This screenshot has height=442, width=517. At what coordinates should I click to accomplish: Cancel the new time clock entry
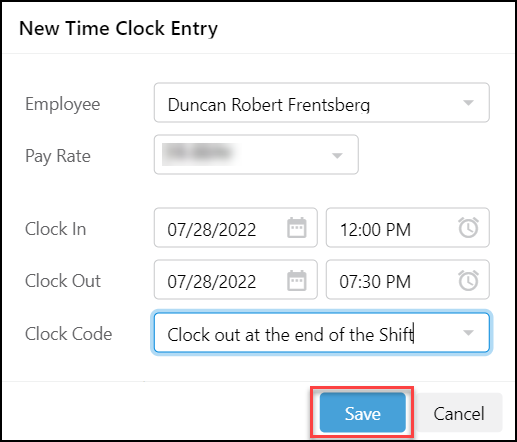(459, 413)
